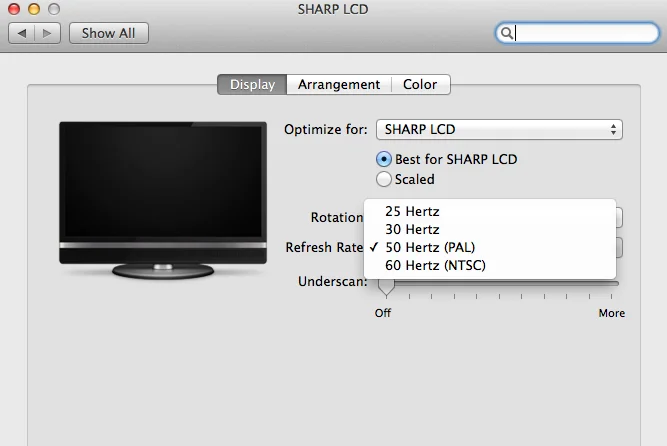The image size is (667, 446).
Task: Go back with the left arrow button
Action: [22, 33]
